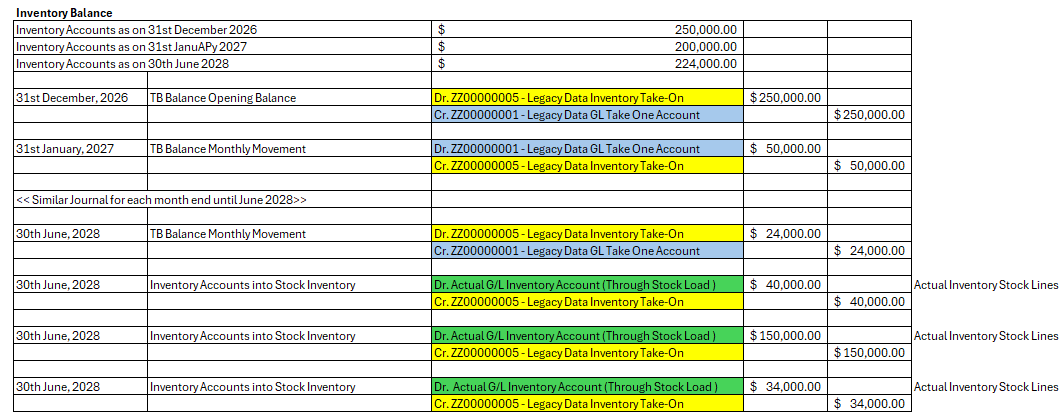Select the debit $ 50,000.00 cell beside blue row

point(785,149)
